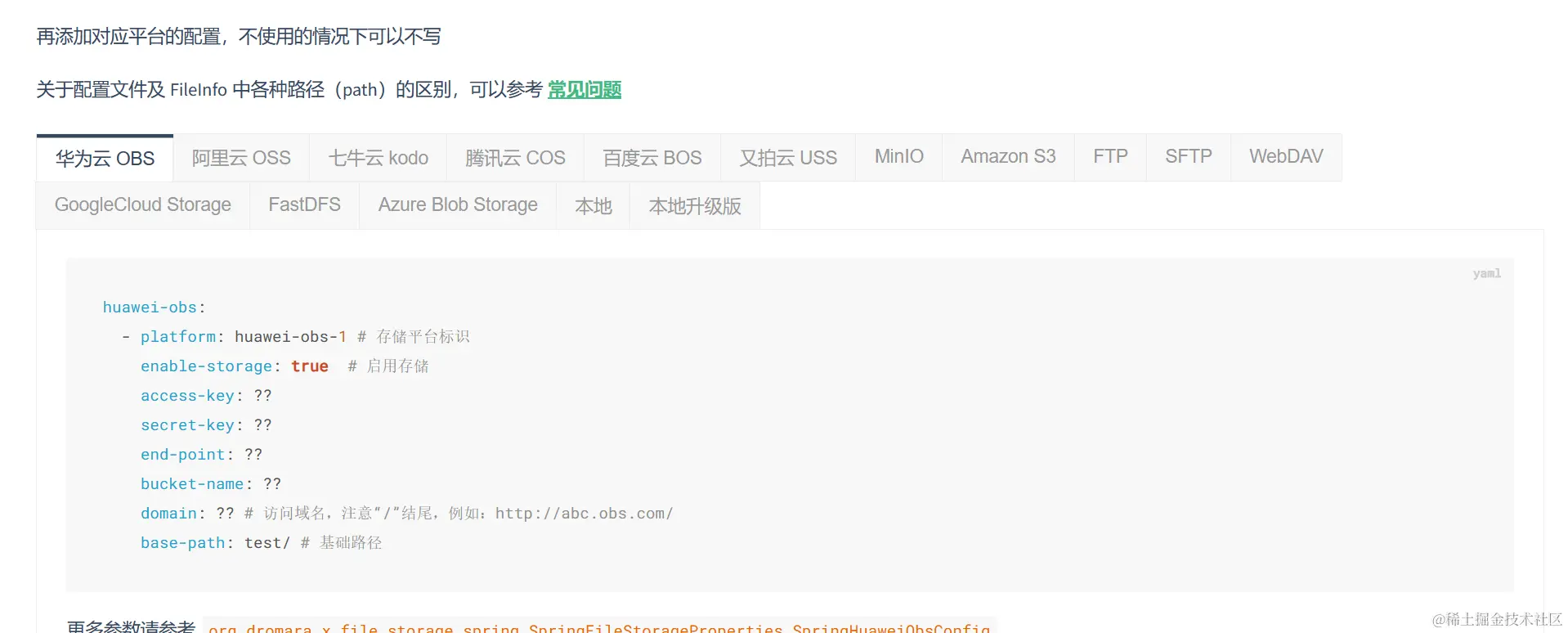Select the 华为云 OBS tab
Viewport: 1568px width, 633px height.
(x=105, y=158)
